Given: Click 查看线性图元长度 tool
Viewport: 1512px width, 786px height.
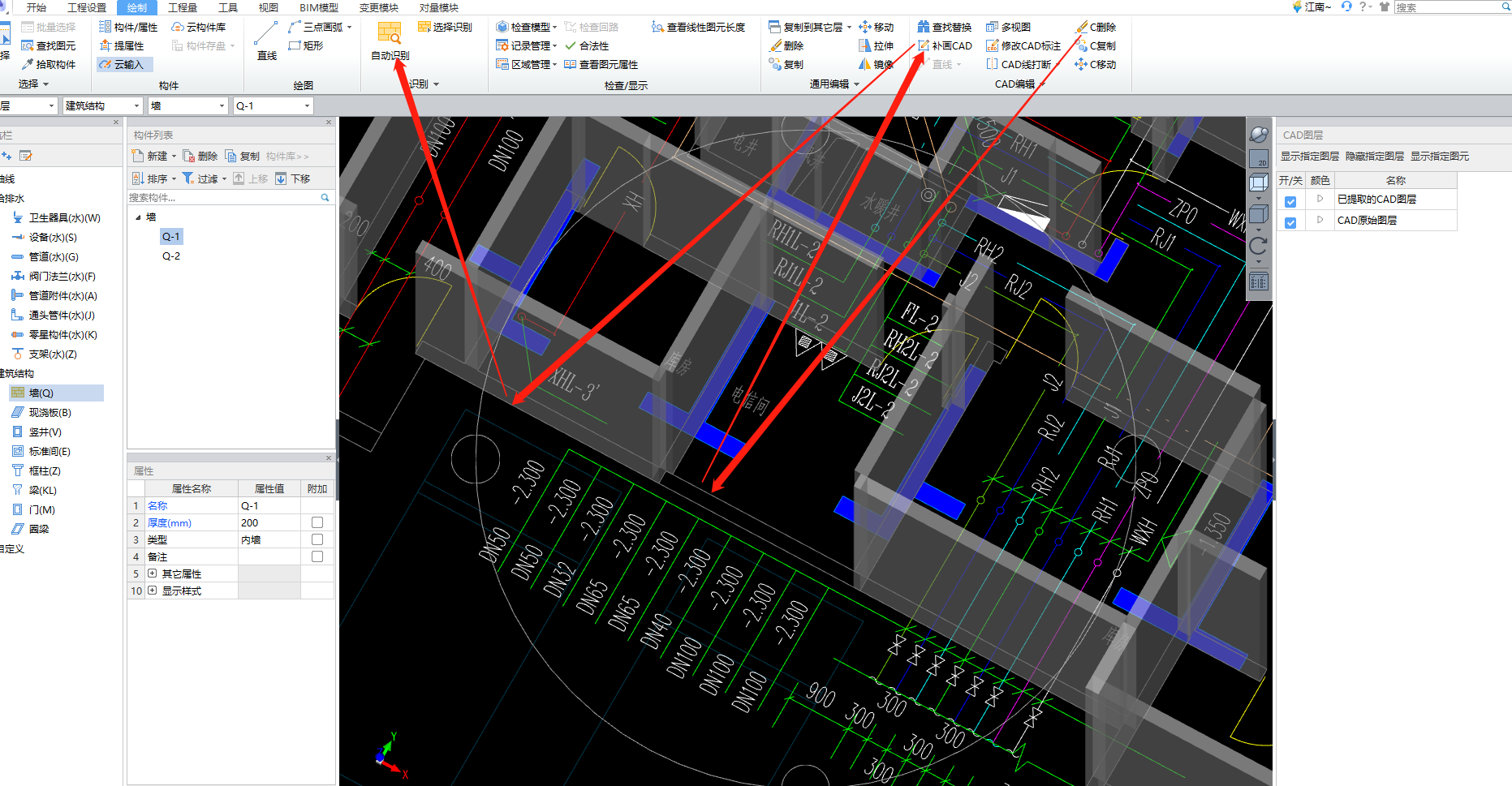Looking at the screenshot, I should [x=699, y=27].
